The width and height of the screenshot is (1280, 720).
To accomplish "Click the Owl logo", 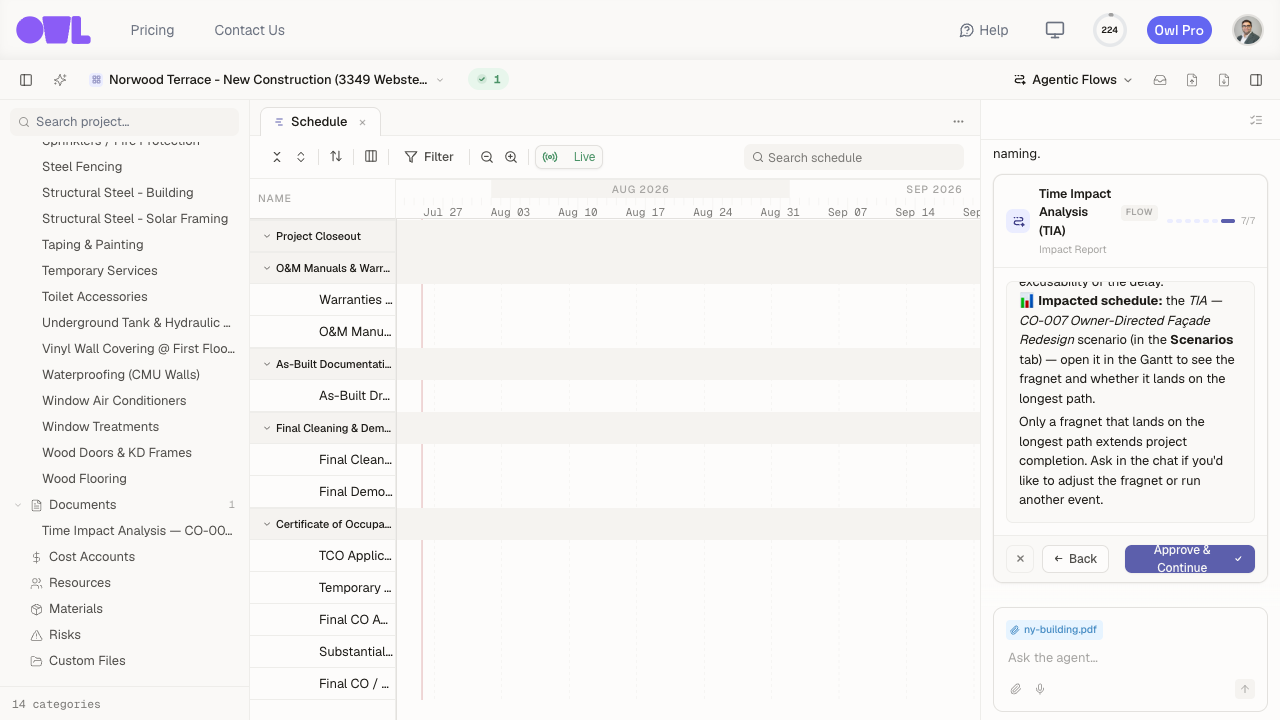I will pos(54,30).
